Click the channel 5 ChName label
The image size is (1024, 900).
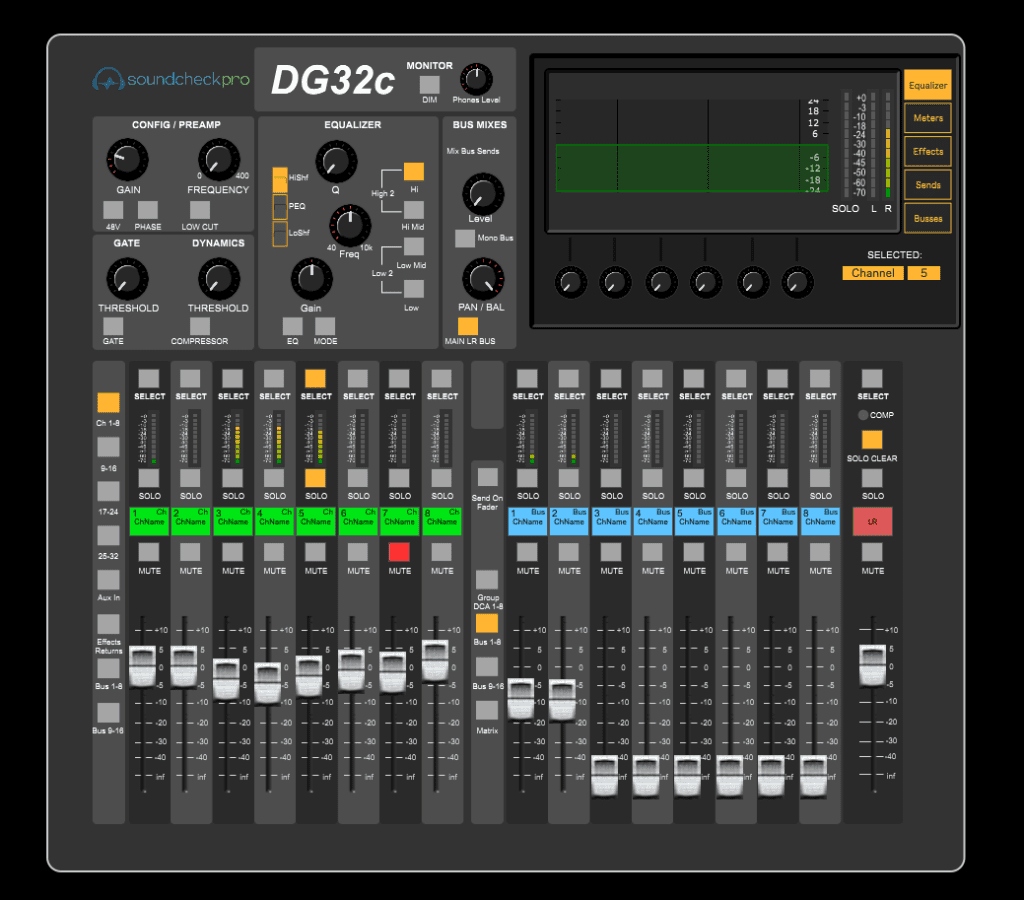pyautogui.click(x=316, y=521)
